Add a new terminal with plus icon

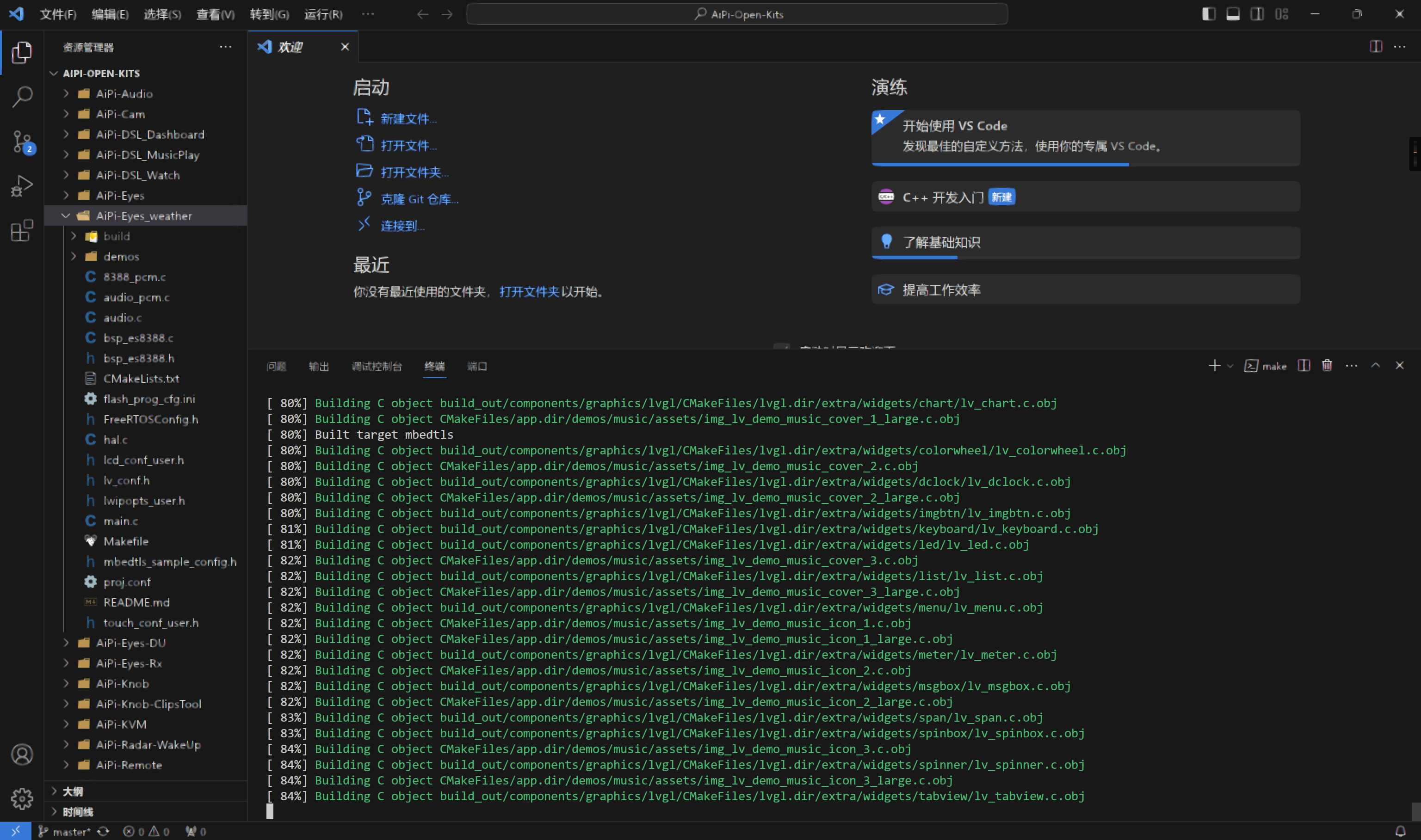(1214, 366)
